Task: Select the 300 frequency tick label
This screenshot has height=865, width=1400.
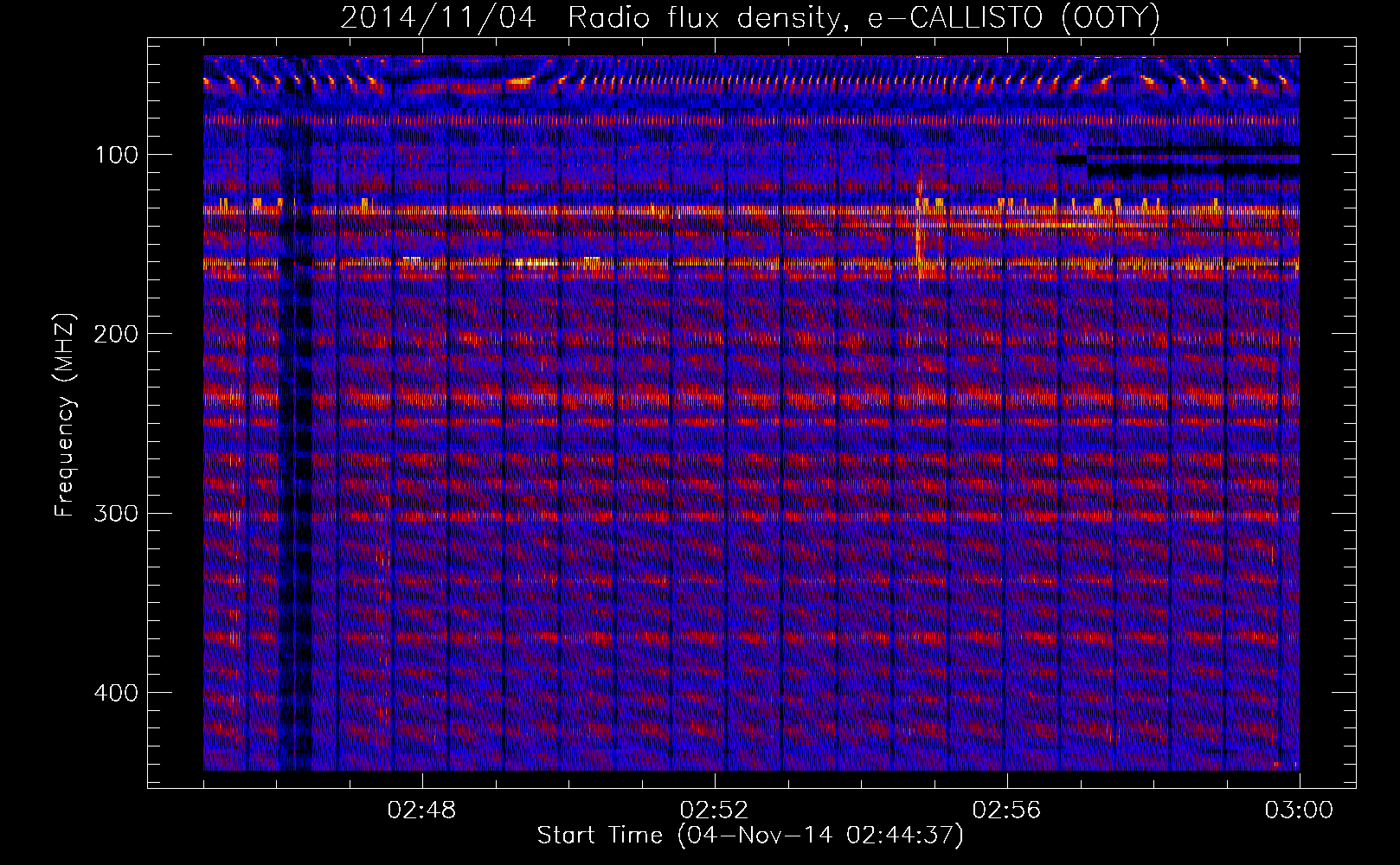Action: click(x=116, y=514)
